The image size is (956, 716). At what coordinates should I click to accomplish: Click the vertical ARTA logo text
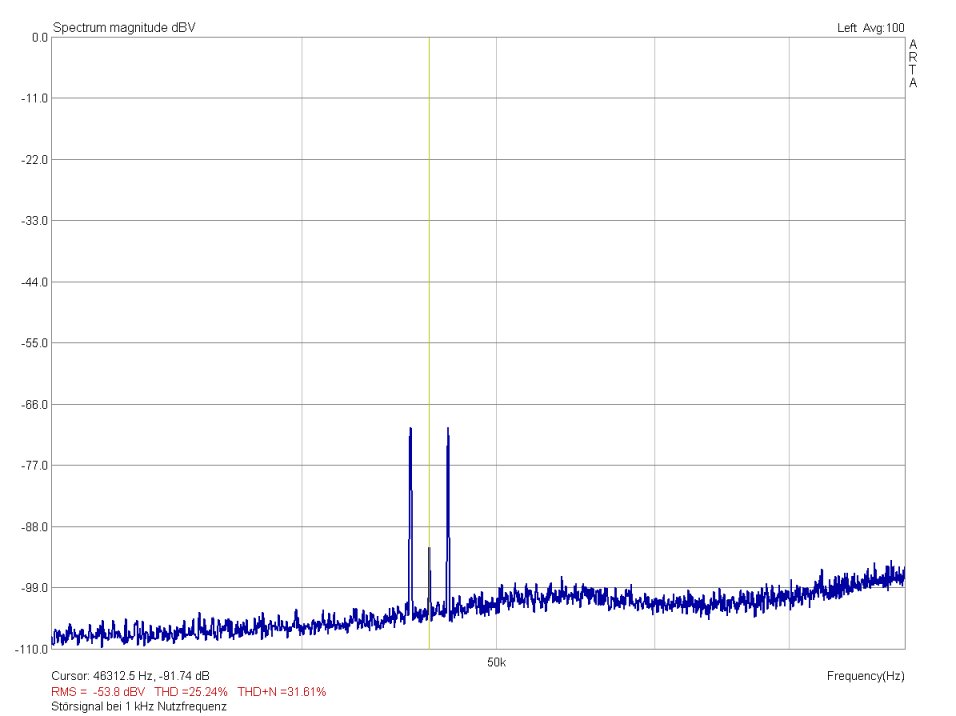click(x=913, y=64)
